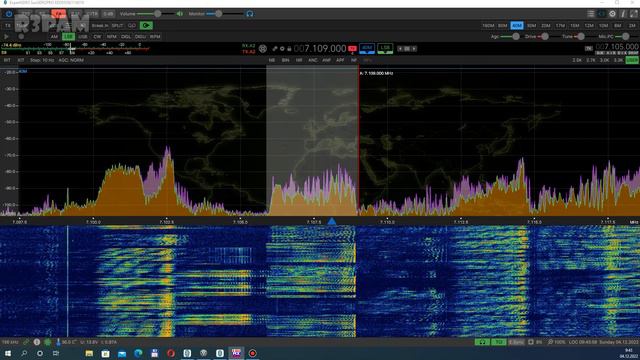
Task: Open LSB mode dropdown near frequency
Action: [385, 49]
